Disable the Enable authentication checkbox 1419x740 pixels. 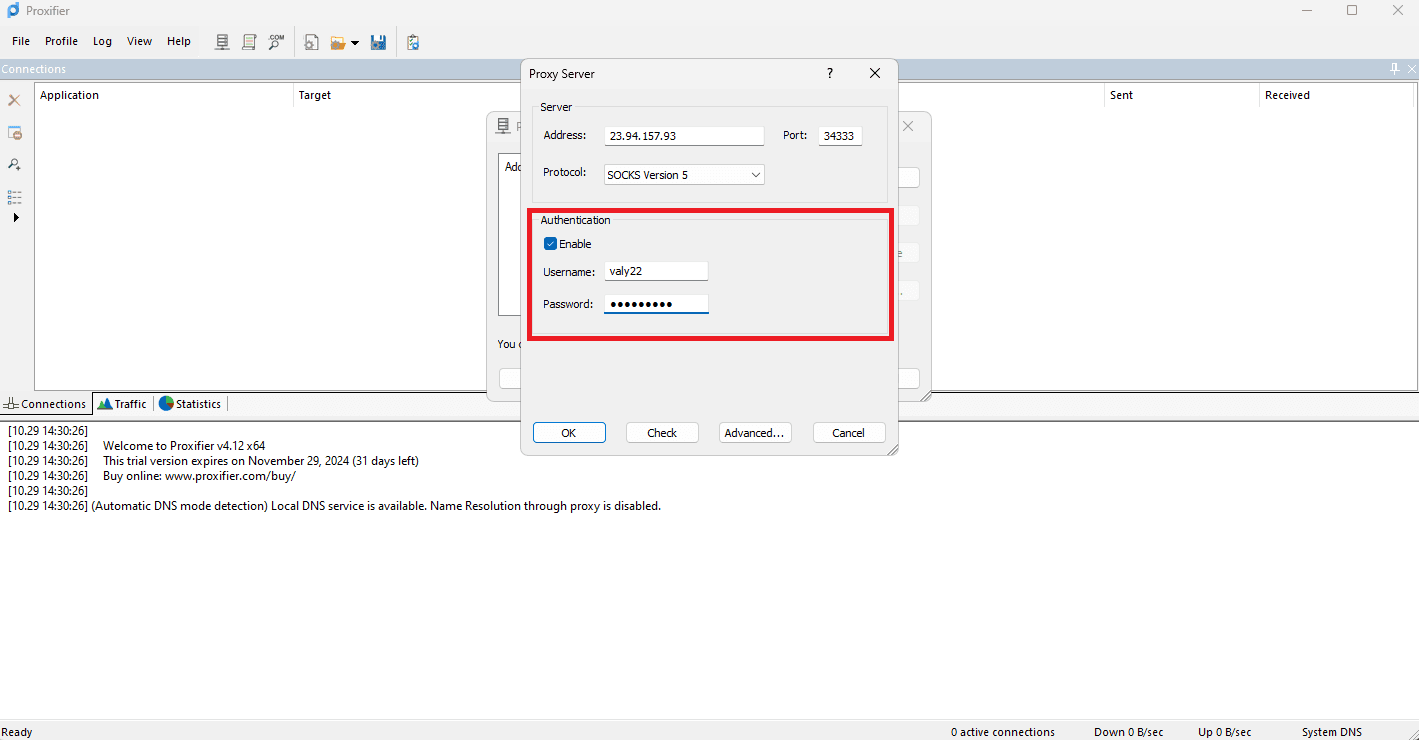(550, 243)
